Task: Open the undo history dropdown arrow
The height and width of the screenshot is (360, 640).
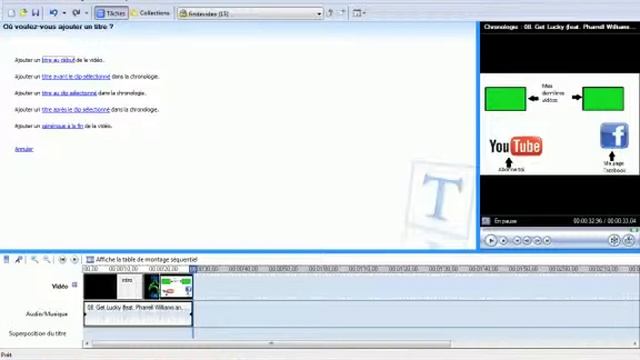Action: click(64, 13)
